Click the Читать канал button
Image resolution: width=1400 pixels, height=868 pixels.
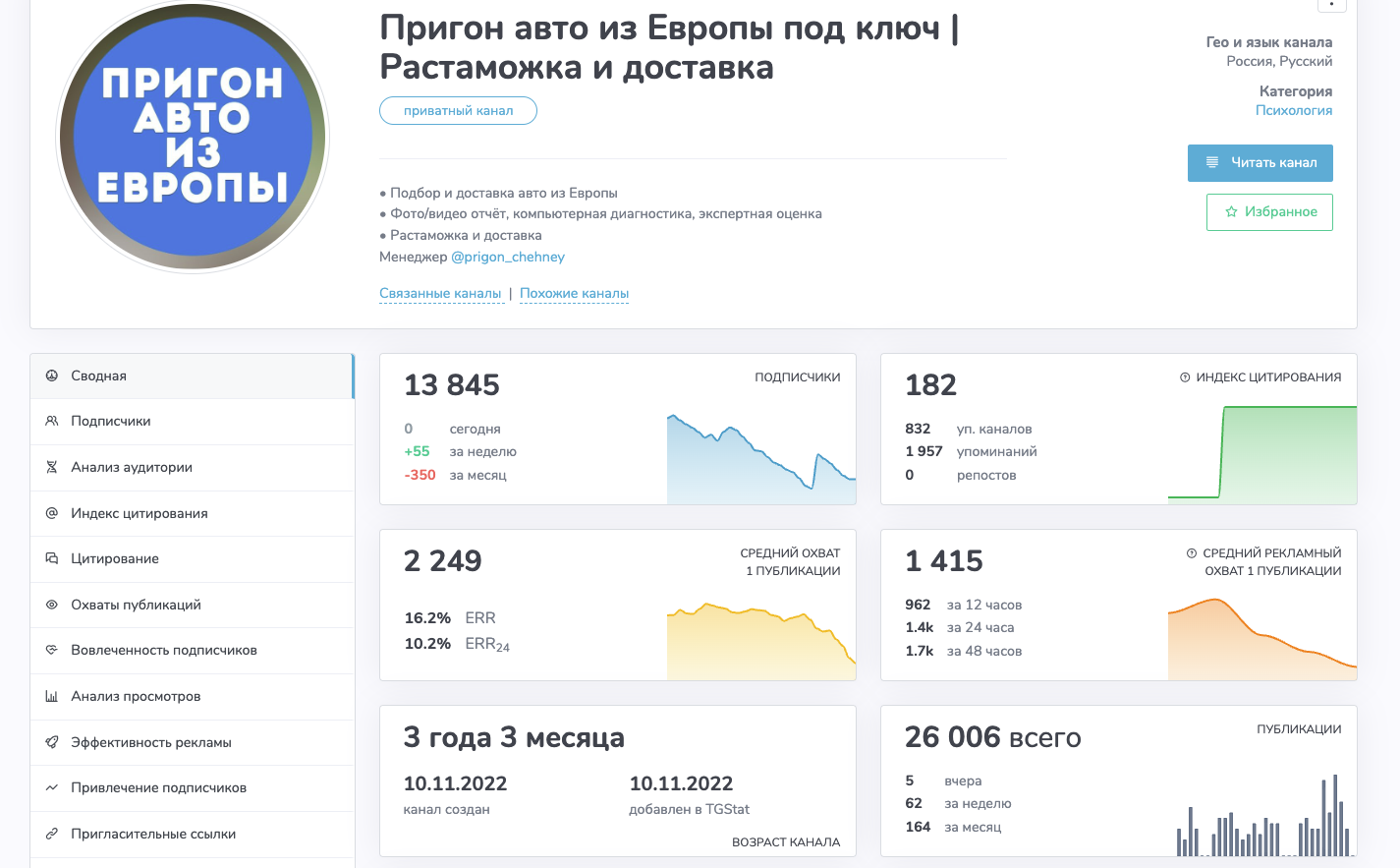coord(1260,163)
